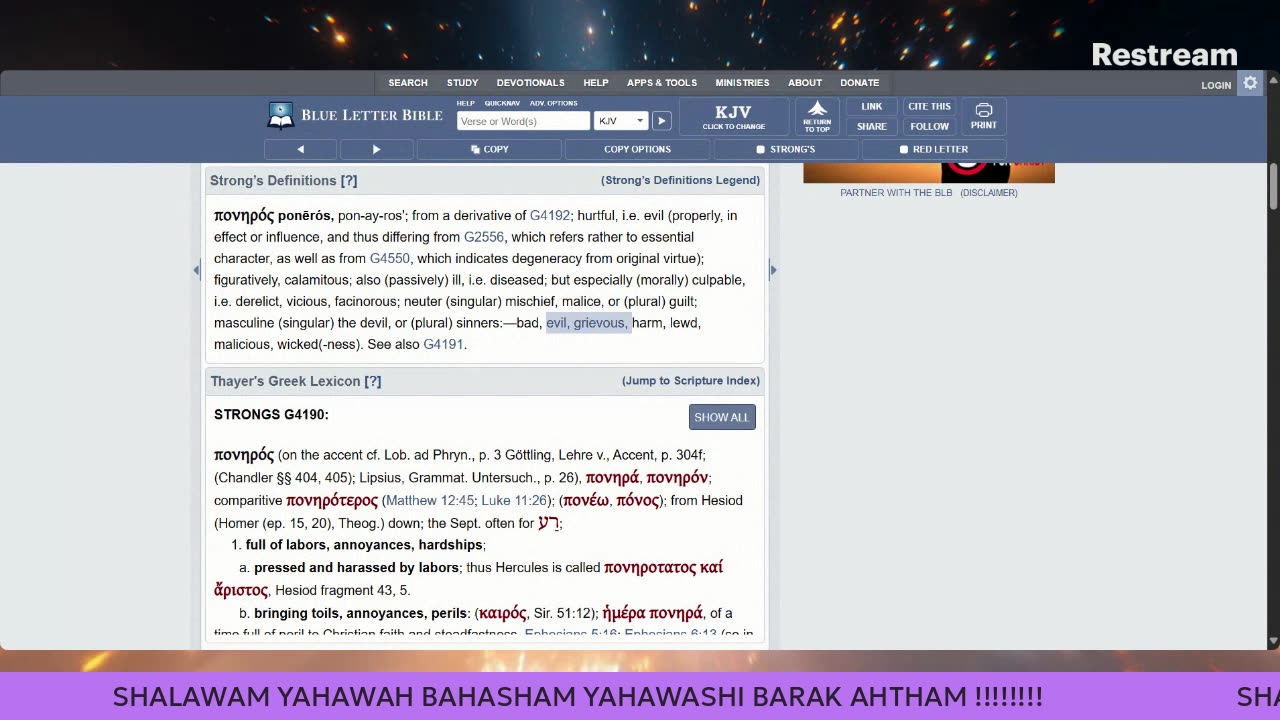Toggle the Strong's checkbox
The height and width of the screenshot is (720, 1280).
tap(785, 149)
